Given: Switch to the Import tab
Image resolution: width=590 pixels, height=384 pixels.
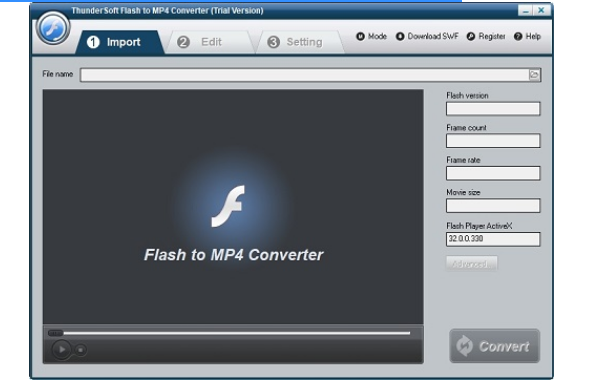Looking at the screenshot, I should click(x=120, y=42).
